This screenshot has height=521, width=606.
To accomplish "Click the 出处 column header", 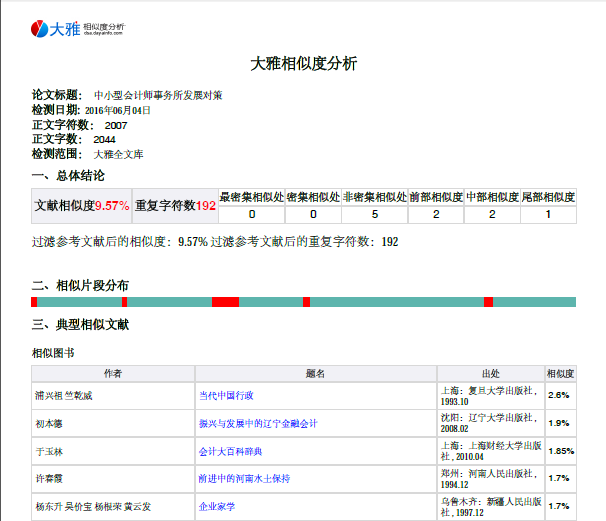I will pyautogui.click(x=491, y=373).
